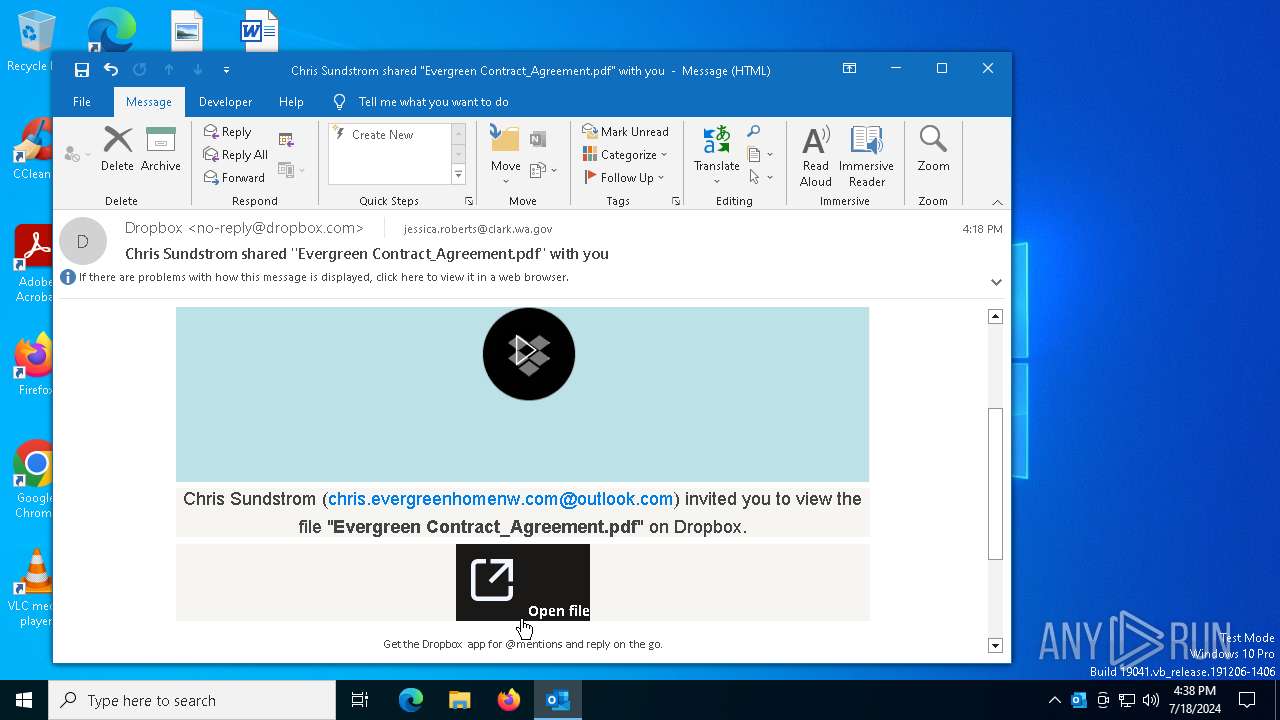Click the Undo arrow in the title bar
The height and width of the screenshot is (720, 1280).
click(x=111, y=70)
